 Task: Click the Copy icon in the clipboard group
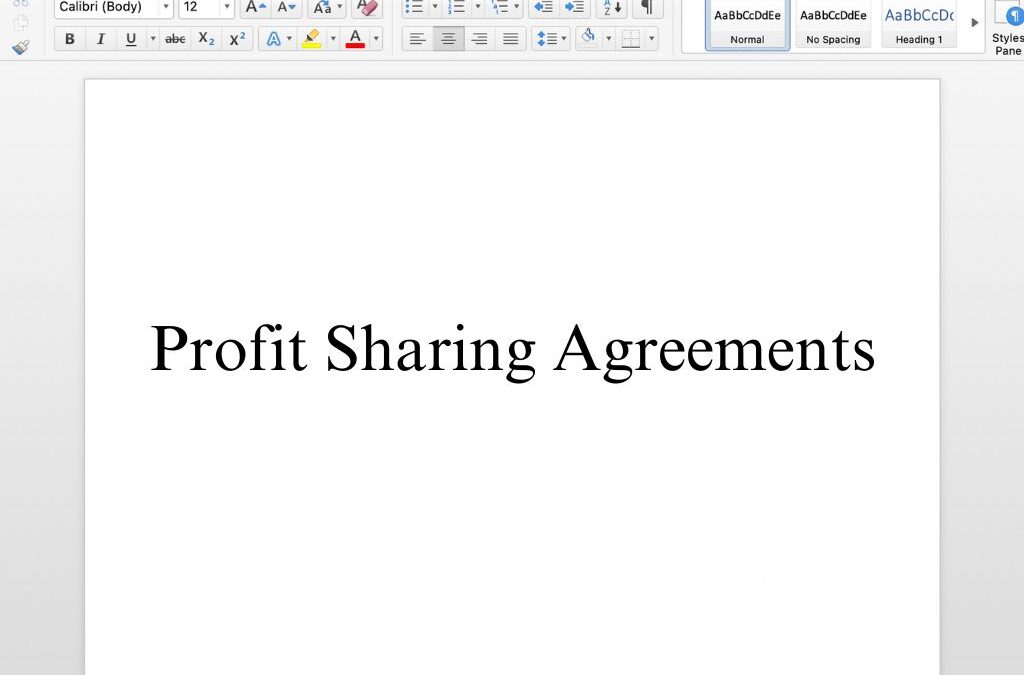tap(21, 23)
